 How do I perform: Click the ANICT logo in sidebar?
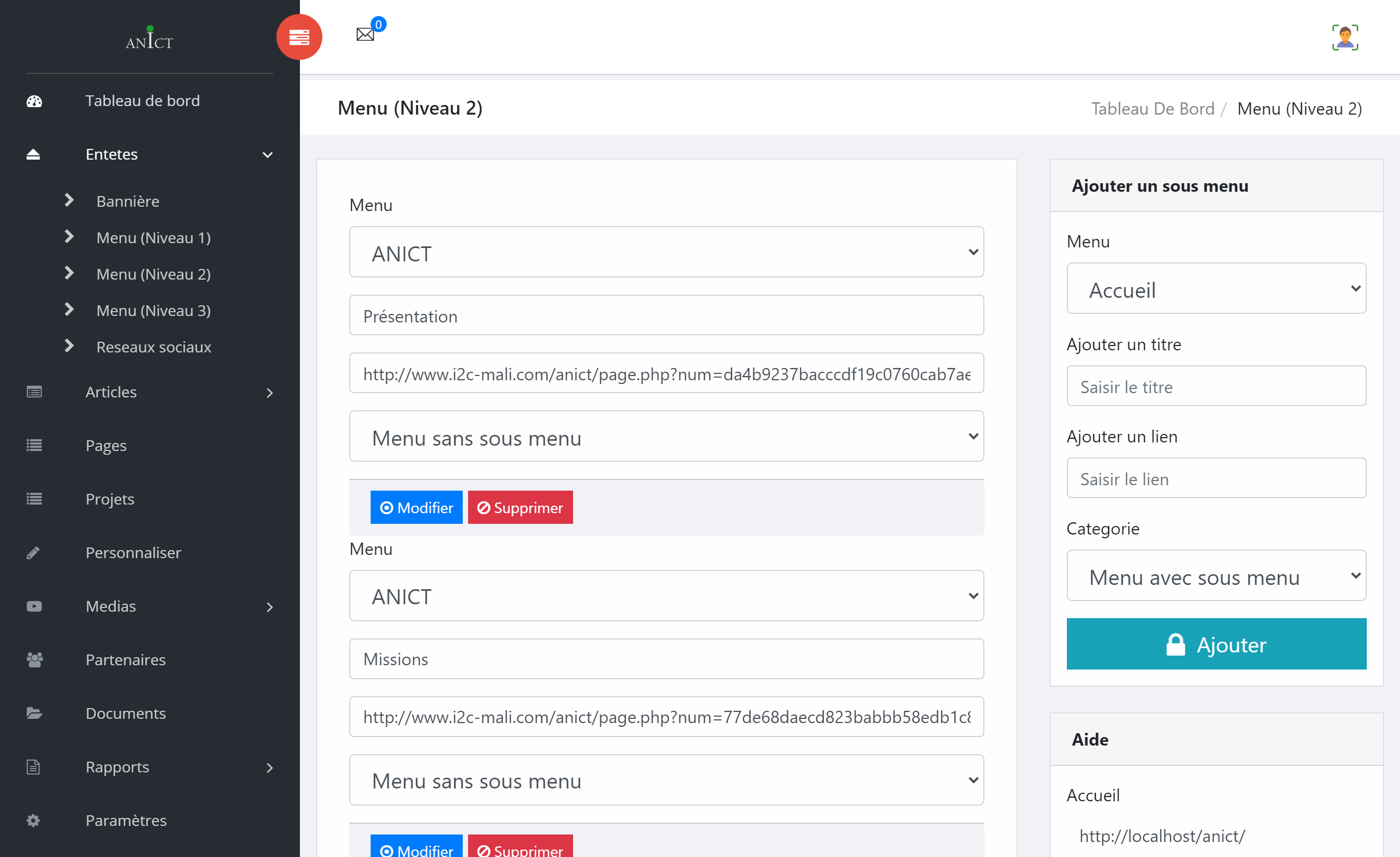click(x=149, y=39)
